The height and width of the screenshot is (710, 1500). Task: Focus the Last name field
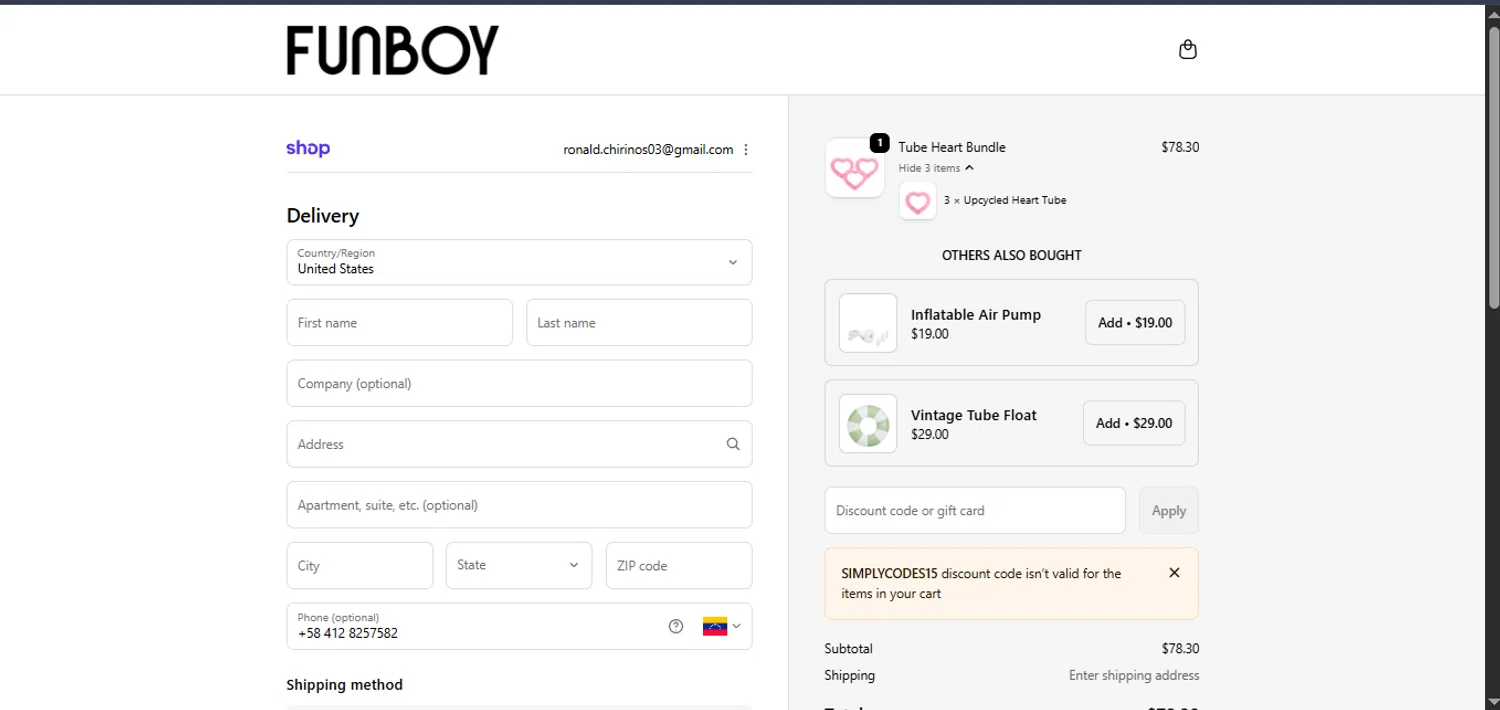point(639,323)
